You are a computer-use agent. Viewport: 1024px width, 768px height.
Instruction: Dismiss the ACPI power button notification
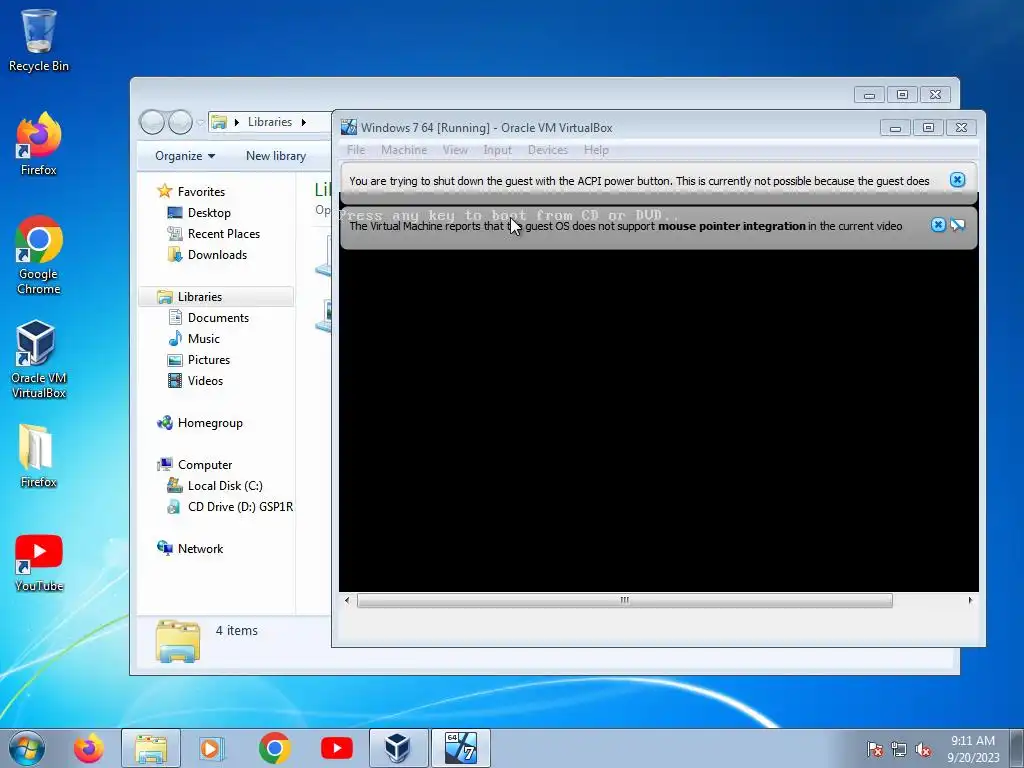coord(957,180)
